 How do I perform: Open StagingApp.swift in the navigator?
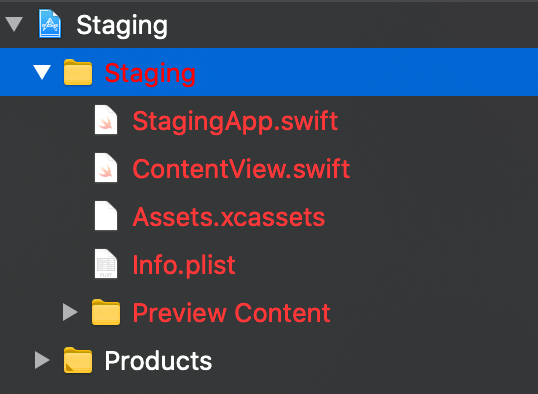click(x=235, y=121)
